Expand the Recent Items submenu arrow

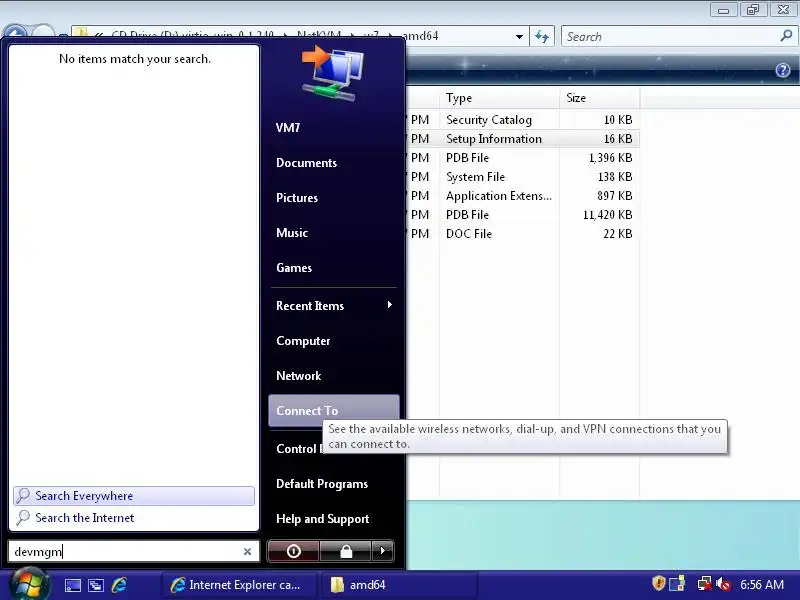[390, 305]
